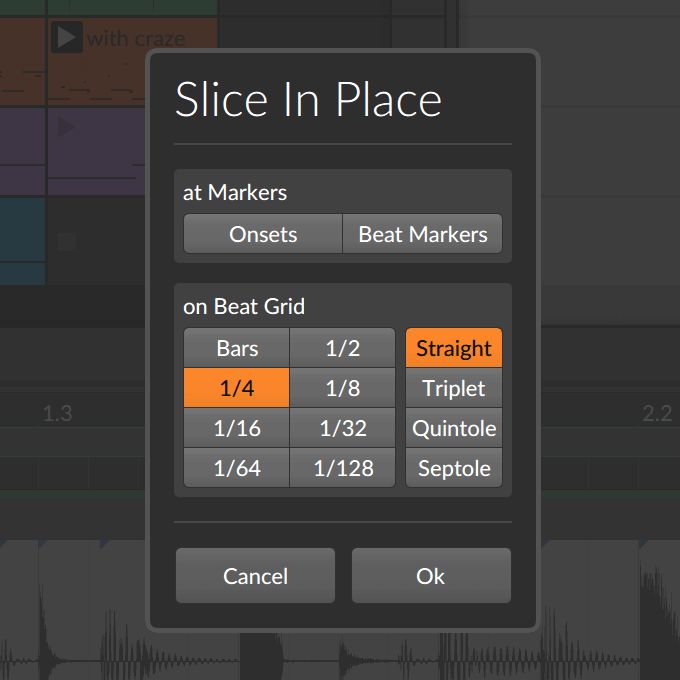Select the 1/2 beat grid option

[x=343, y=348]
